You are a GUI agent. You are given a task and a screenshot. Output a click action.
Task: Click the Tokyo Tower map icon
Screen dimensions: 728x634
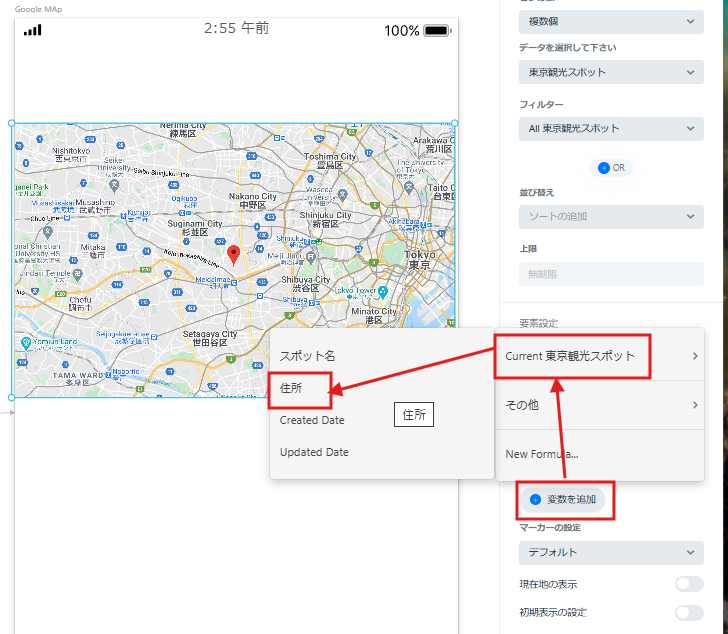click(x=383, y=291)
